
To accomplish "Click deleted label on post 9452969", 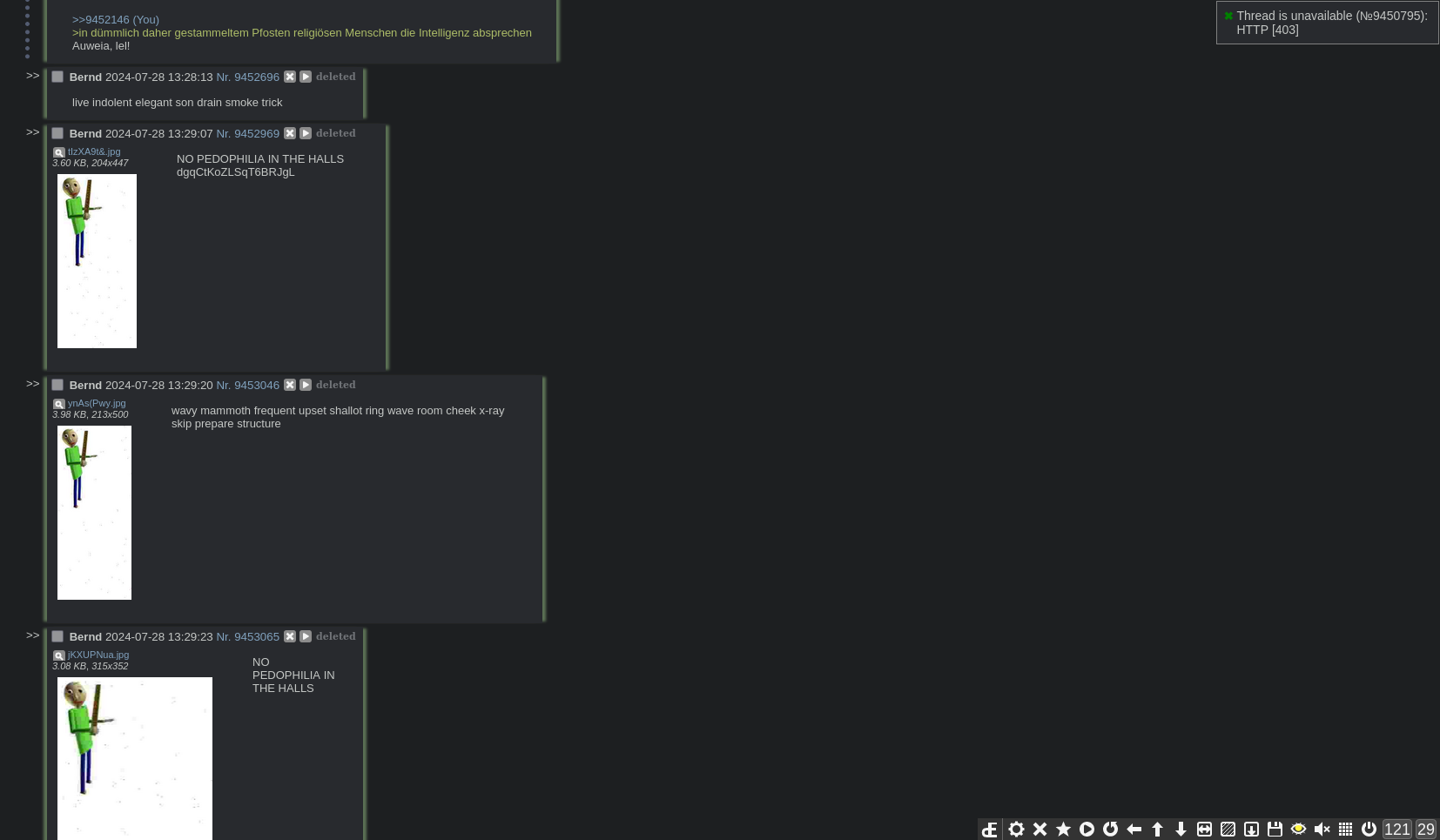I will (x=335, y=133).
